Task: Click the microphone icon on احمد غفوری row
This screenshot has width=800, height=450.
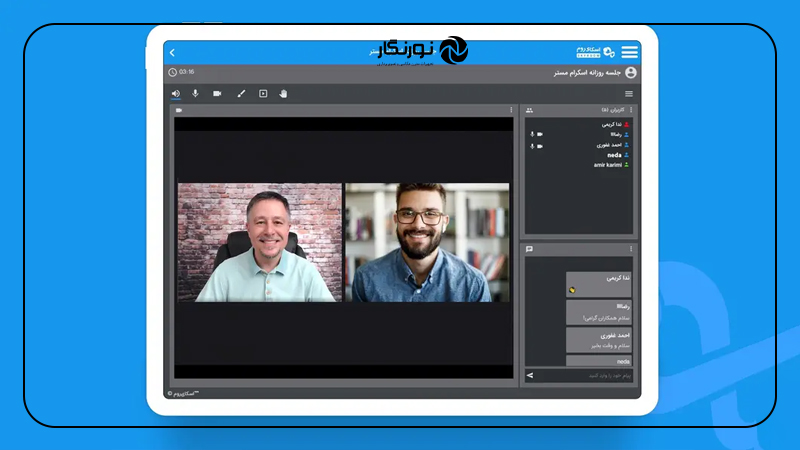Action: click(532, 146)
